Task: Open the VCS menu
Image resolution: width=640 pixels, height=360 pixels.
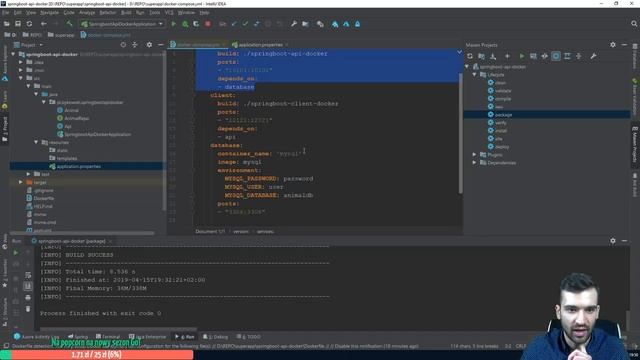Action: 169,13
